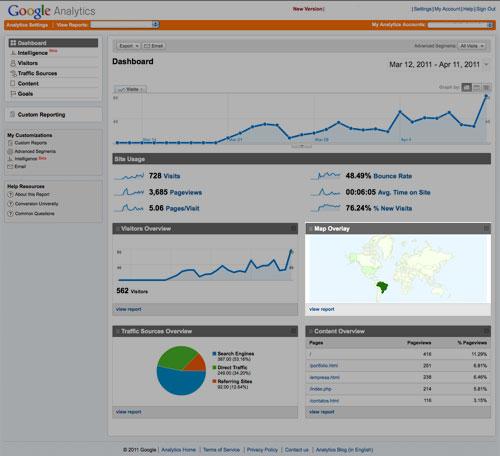Viewport: 500px width, 456px height.
Task: Open Goals in the left navigation
Action: click(25, 94)
